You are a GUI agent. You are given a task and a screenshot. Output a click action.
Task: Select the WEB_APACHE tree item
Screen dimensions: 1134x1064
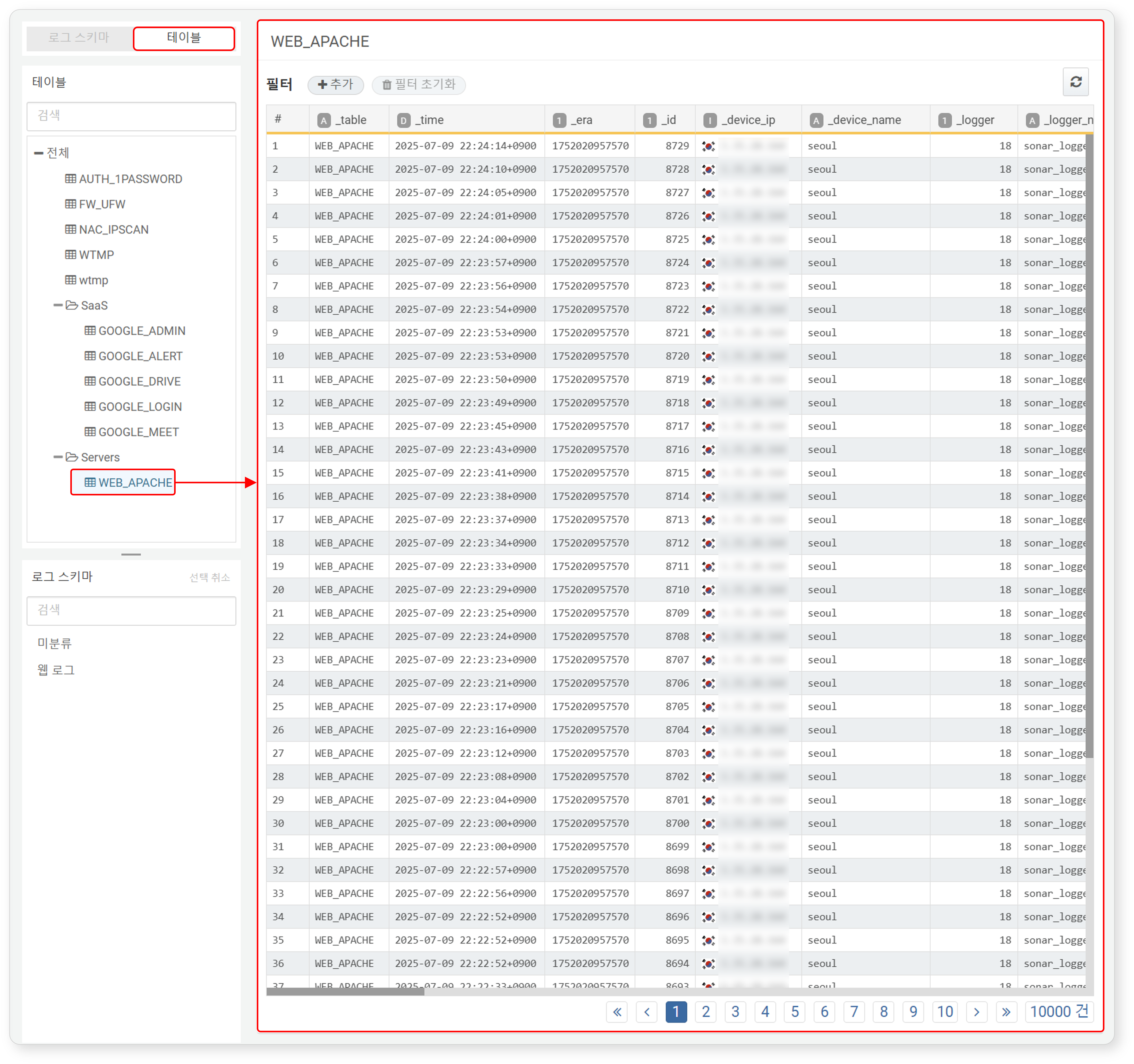click(128, 482)
